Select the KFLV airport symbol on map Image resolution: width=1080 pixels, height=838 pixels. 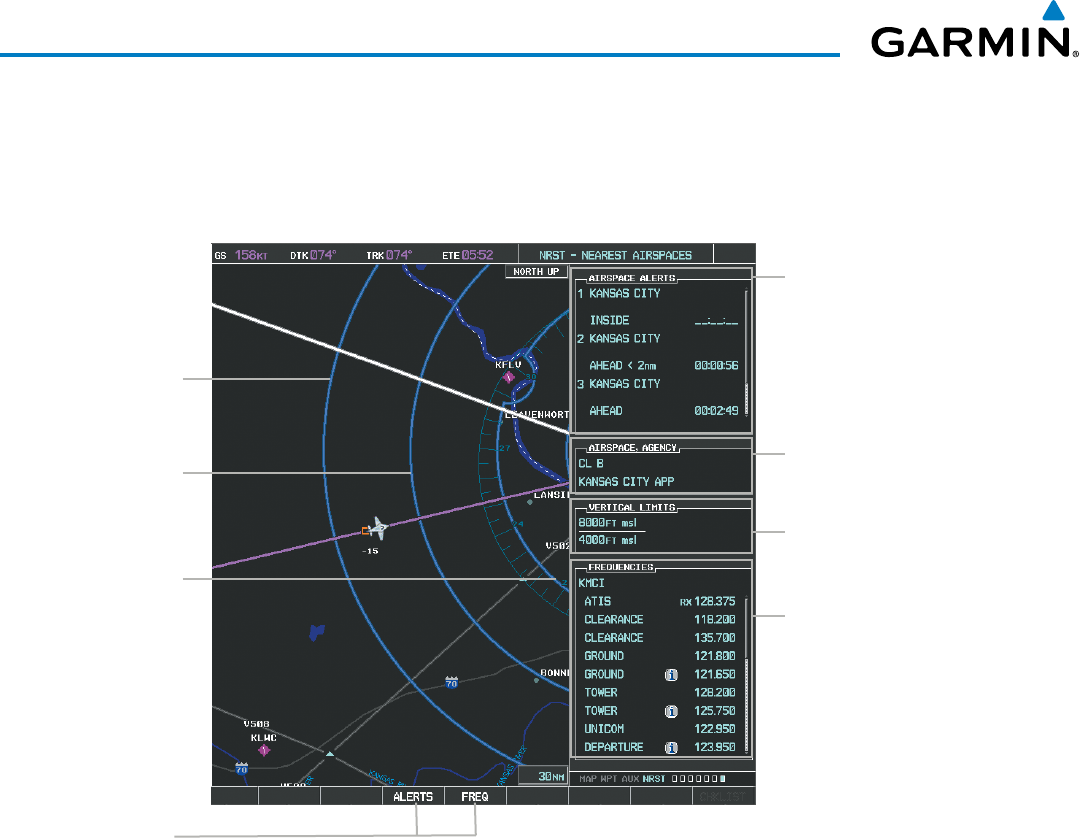click(x=509, y=377)
